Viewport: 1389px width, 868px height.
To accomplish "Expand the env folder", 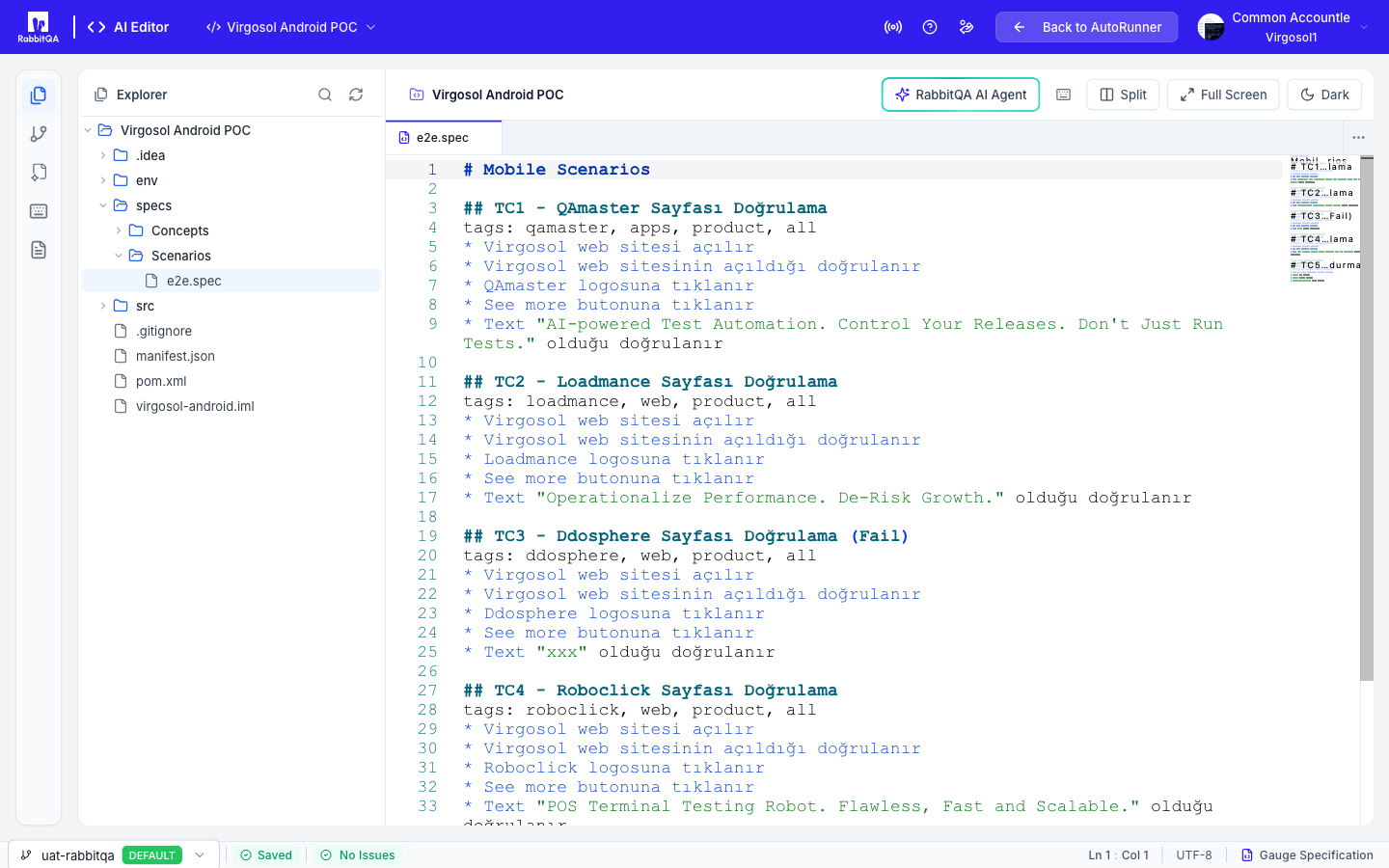I will click(x=103, y=180).
